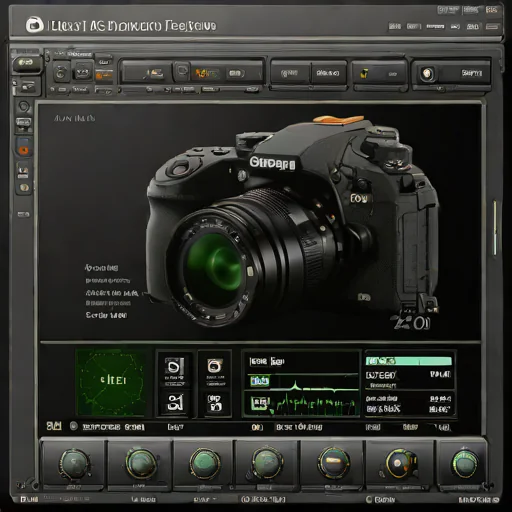512x512 pixels.
Task: Select the orange icon in the left sidebar
Action: pos(23,150)
